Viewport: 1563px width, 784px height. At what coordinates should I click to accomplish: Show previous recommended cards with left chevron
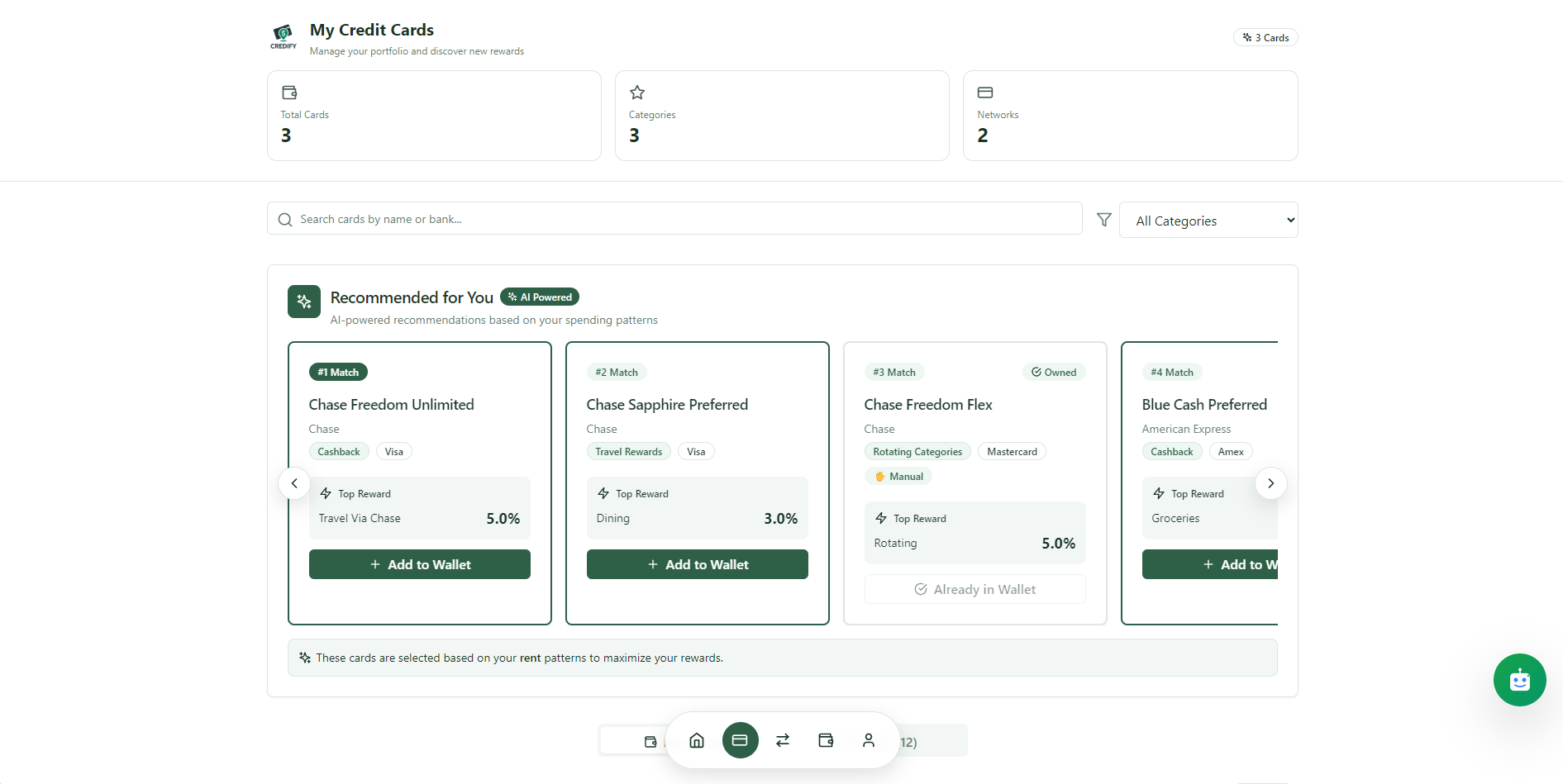pos(294,483)
